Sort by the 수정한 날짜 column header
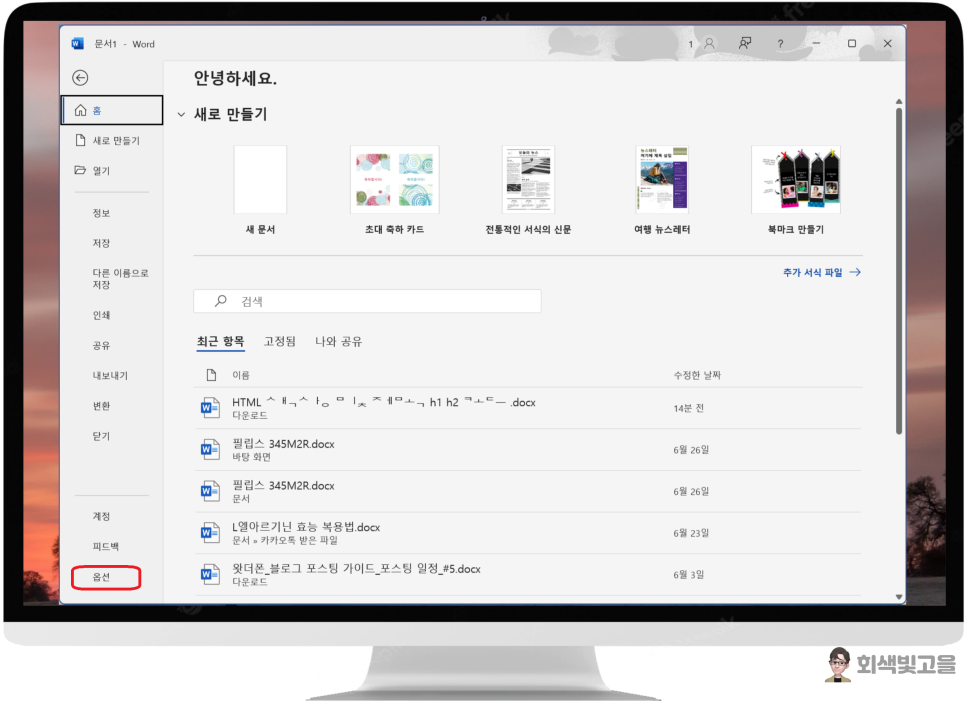Screen dimensions: 966x701 (697, 375)
